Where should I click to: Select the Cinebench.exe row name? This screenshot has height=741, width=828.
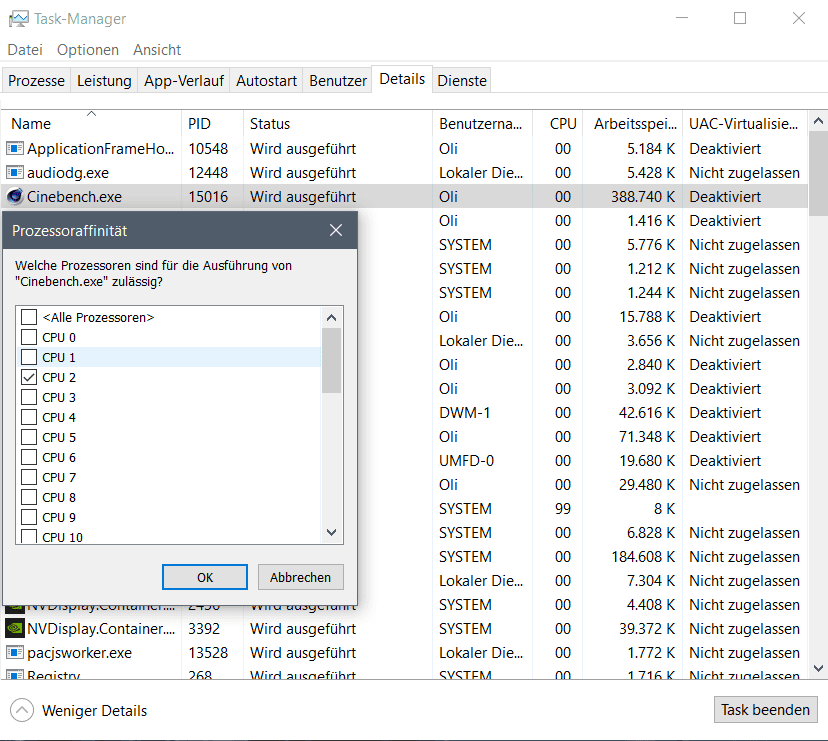pos(74,197)
